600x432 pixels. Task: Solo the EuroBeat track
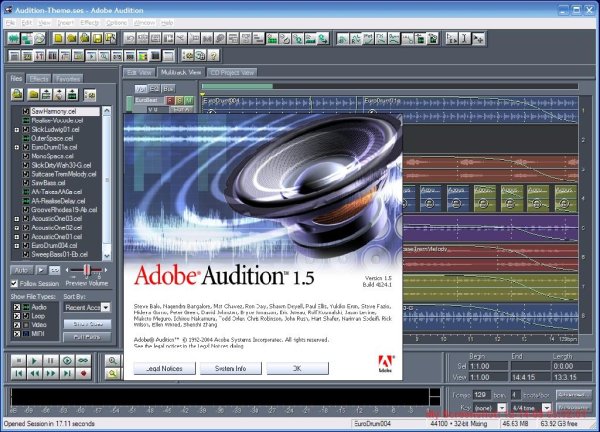179,101
